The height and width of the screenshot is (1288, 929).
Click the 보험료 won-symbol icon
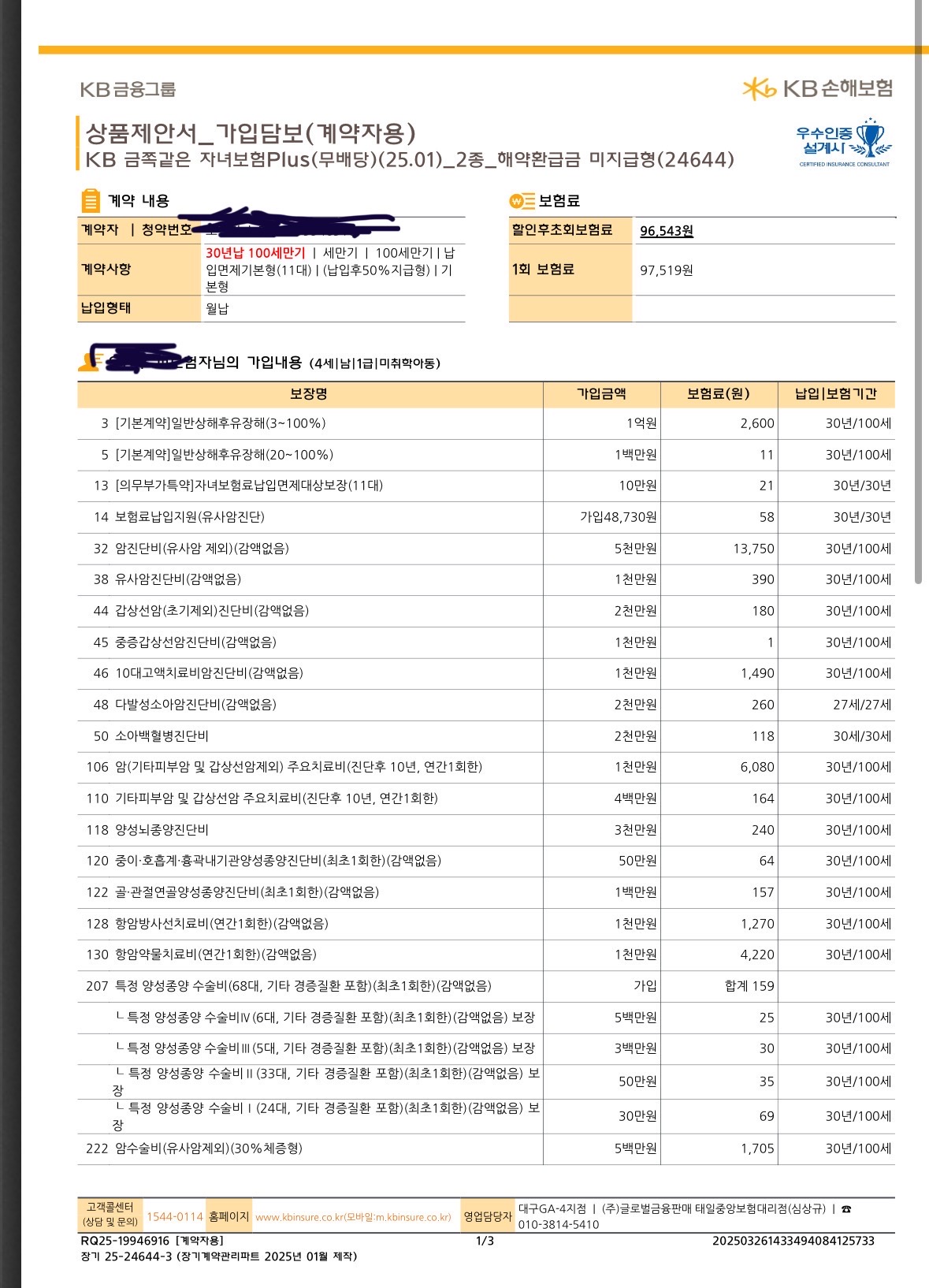(522, 201)
